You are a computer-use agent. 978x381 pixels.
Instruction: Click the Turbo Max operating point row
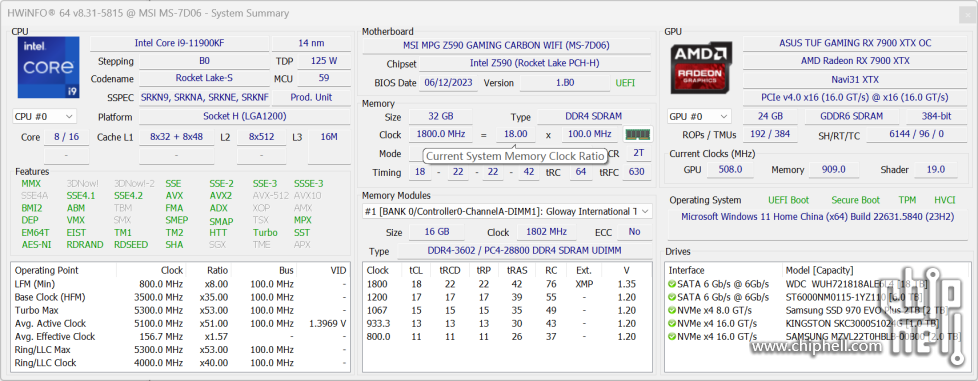(x=180, y=310)
